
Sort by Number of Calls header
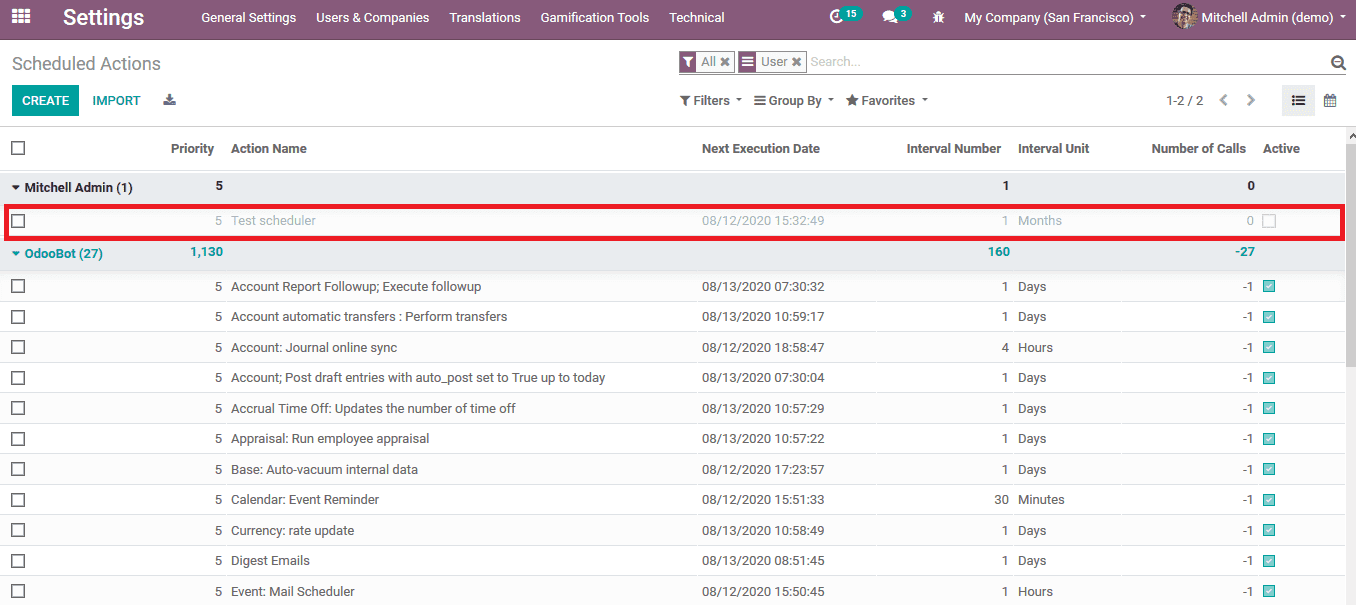pos(1199,148)
